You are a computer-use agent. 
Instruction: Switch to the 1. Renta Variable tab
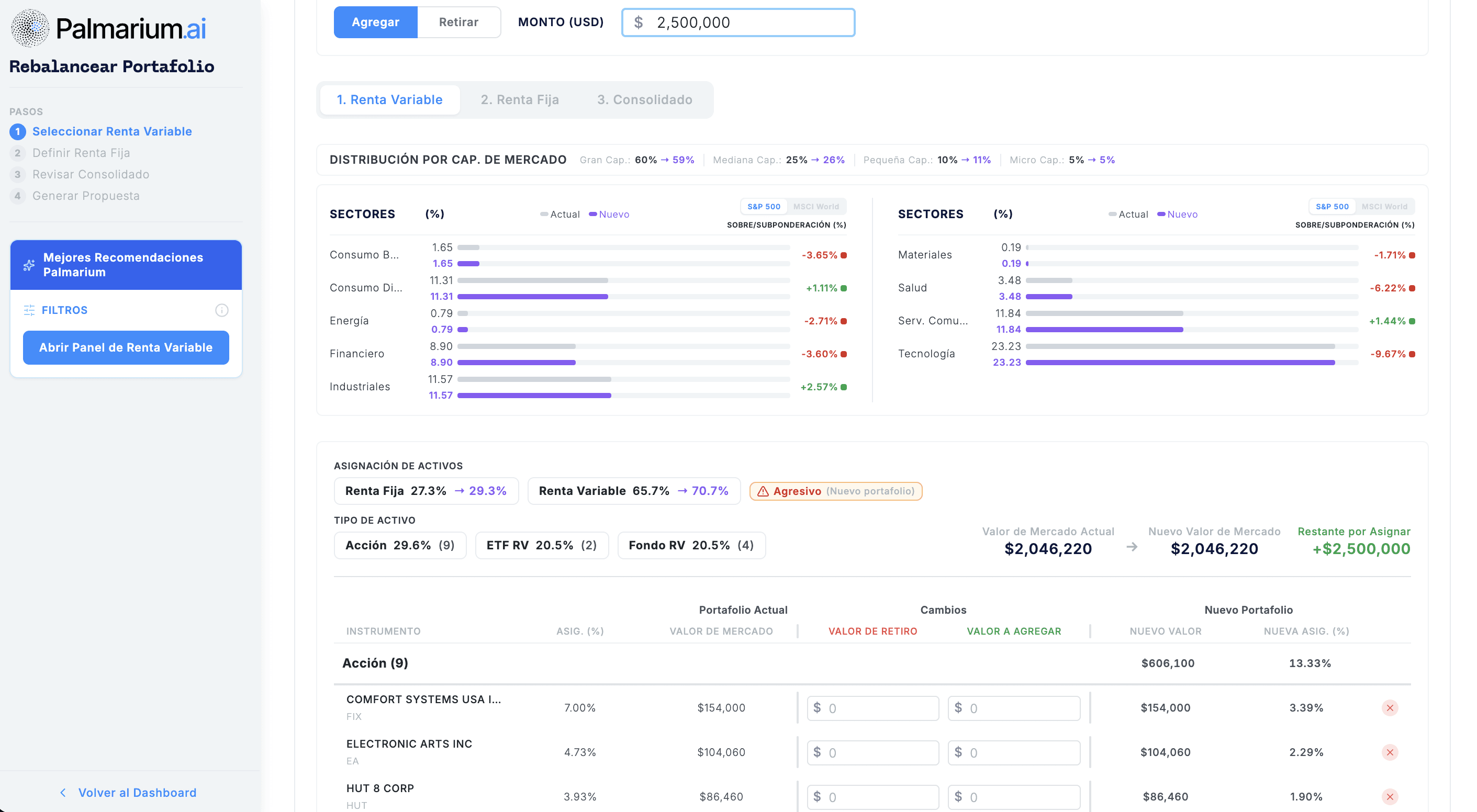point(390,100)
